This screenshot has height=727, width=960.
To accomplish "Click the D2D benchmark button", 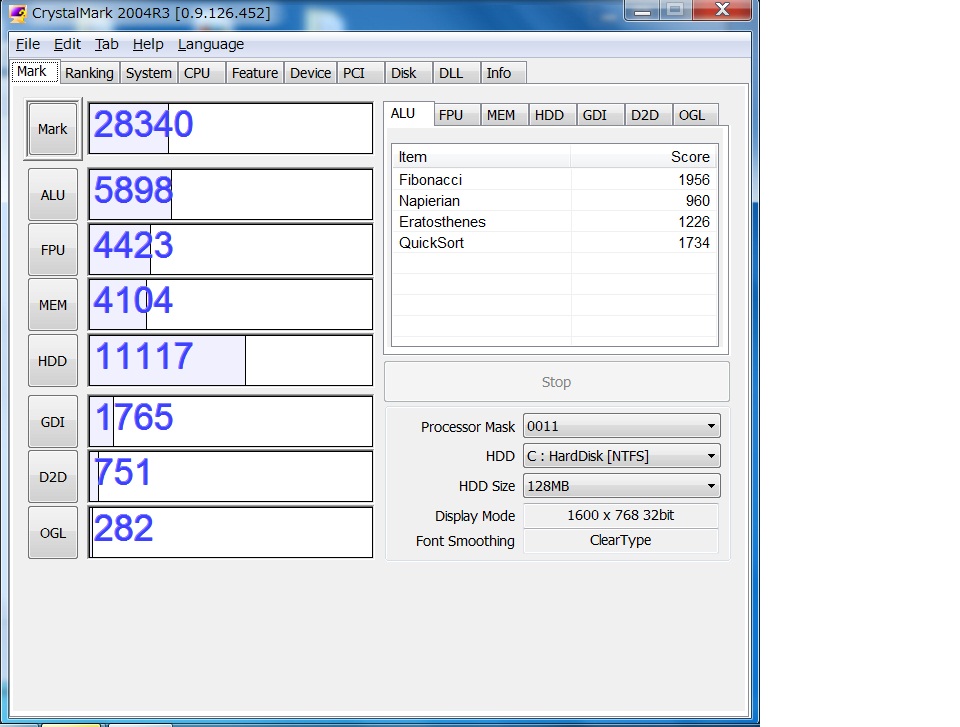I will (53, 477).
